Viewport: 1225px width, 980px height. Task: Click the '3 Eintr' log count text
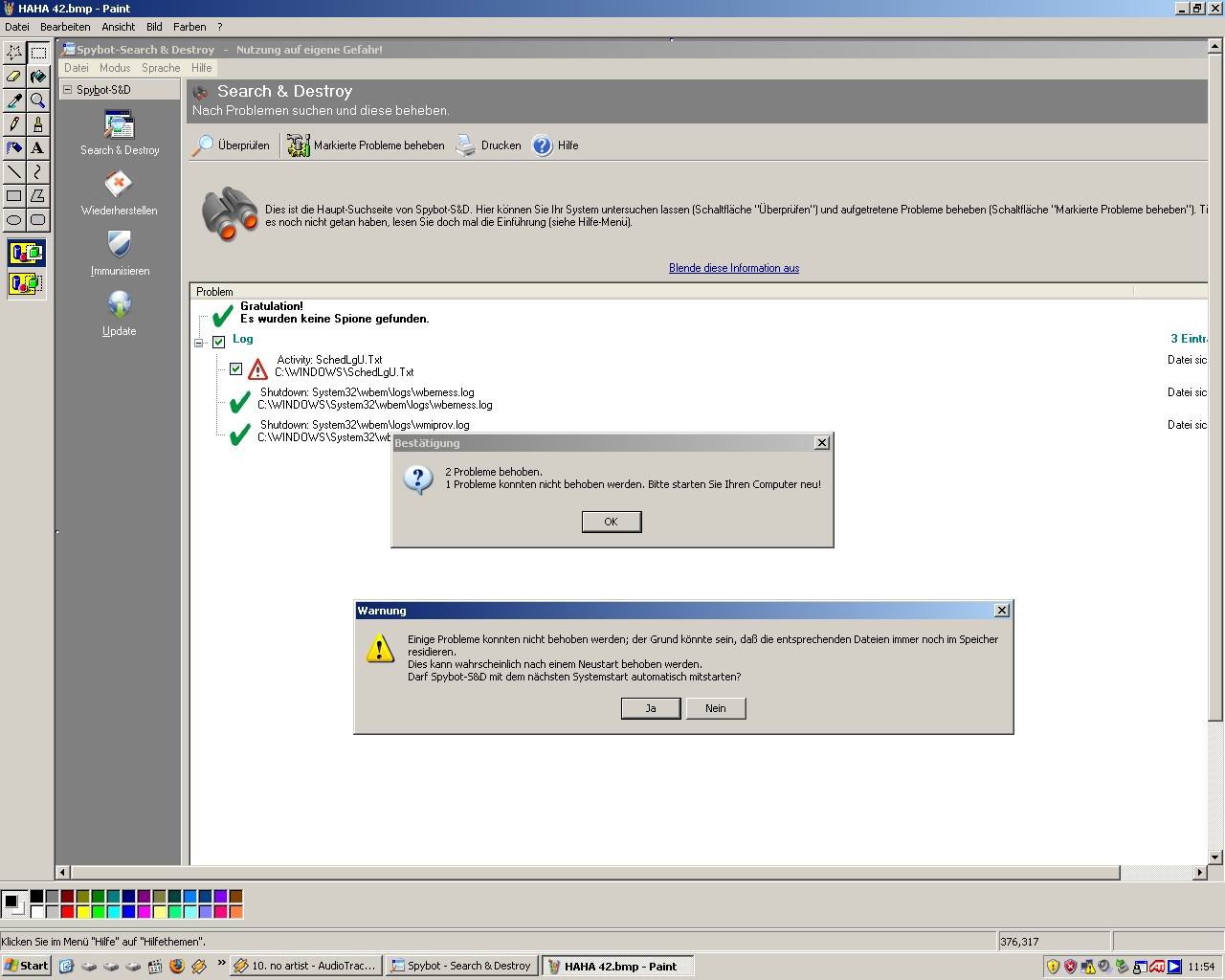click(1189, 339)
